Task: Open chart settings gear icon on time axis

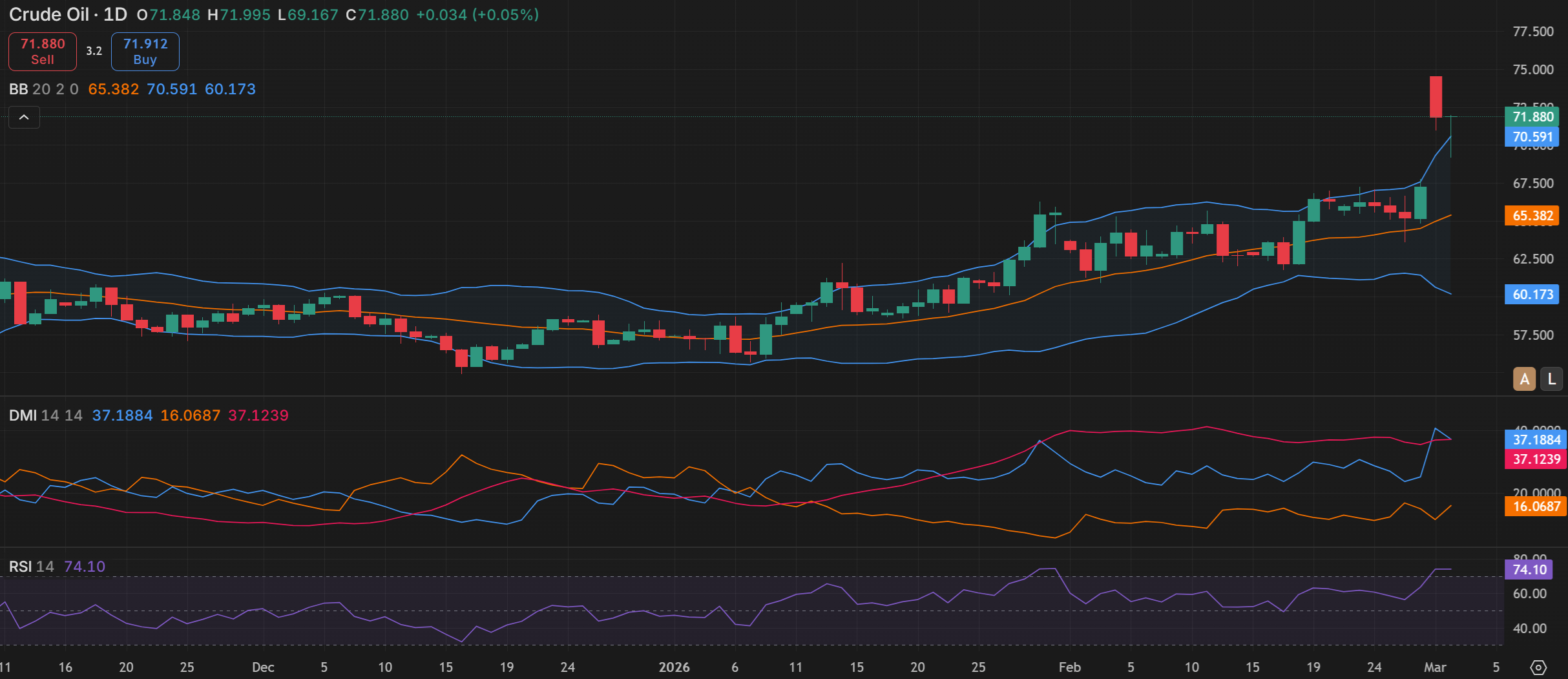Action: (x=1538, y=667)
